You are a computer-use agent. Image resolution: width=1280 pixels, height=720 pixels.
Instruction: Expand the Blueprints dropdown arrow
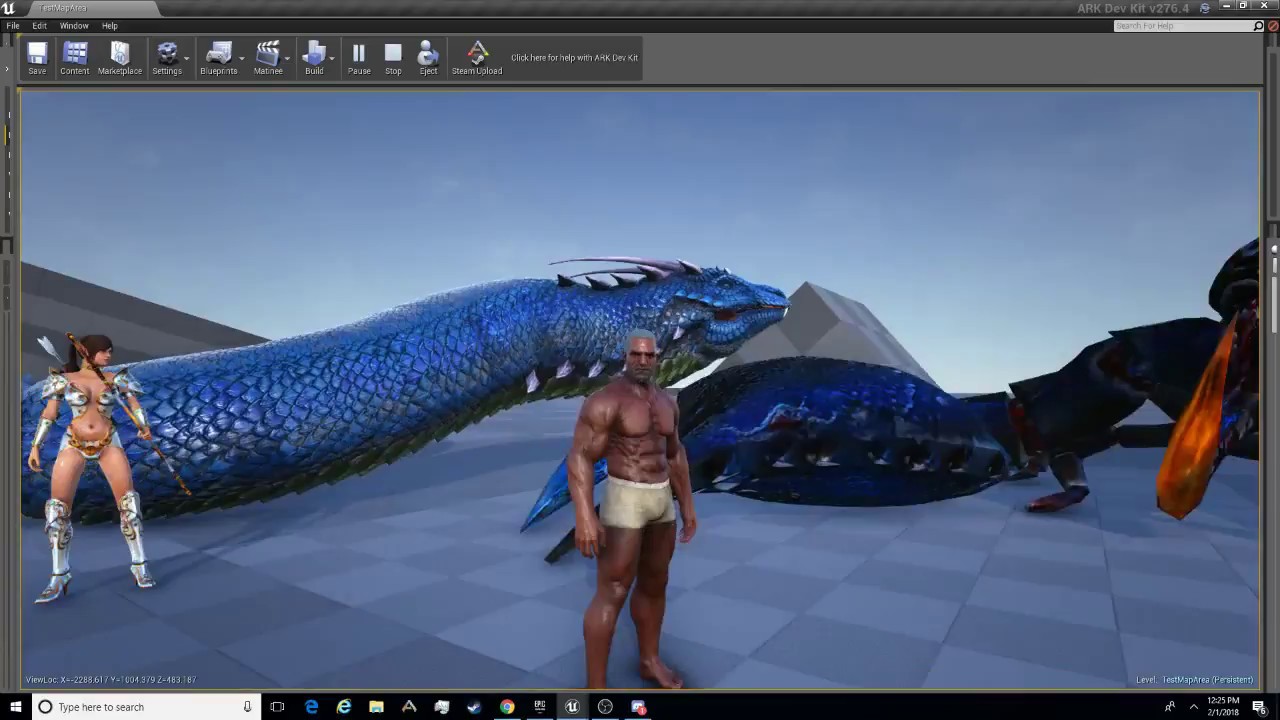pyautogui.click(x=242, y=58)
